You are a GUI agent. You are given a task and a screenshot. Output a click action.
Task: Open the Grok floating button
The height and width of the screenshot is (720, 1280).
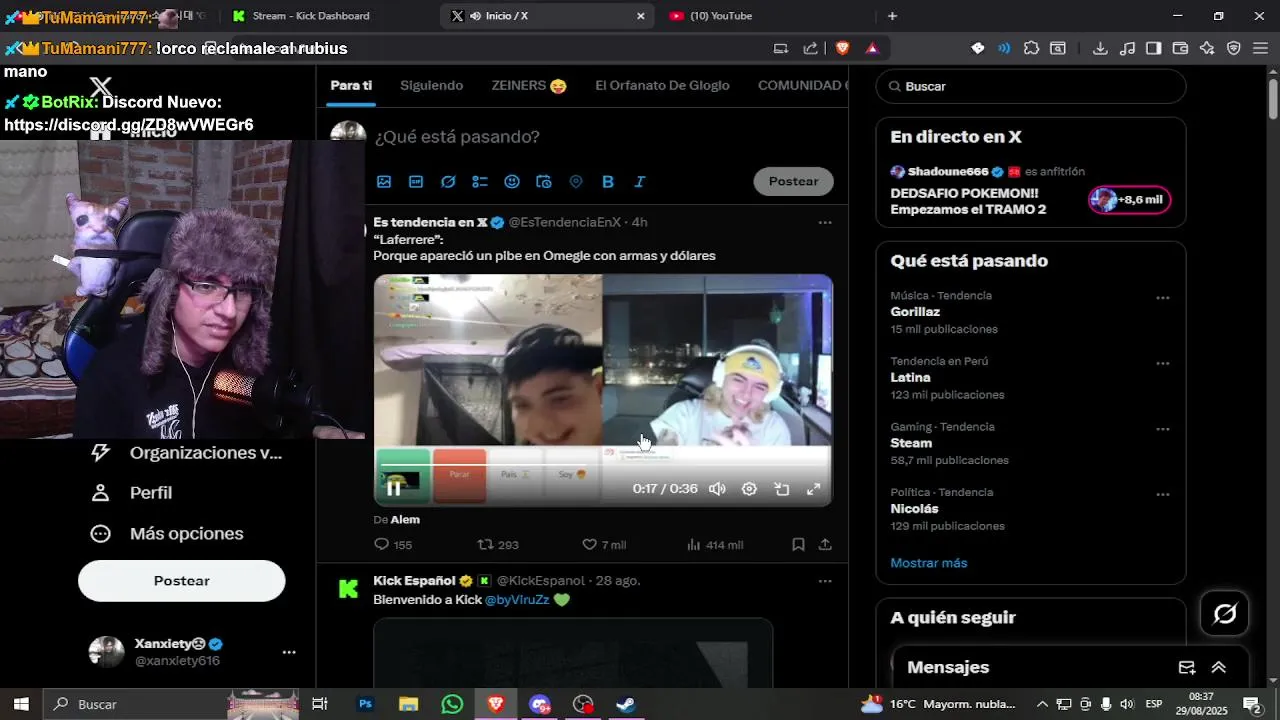tap(1225, 613)
